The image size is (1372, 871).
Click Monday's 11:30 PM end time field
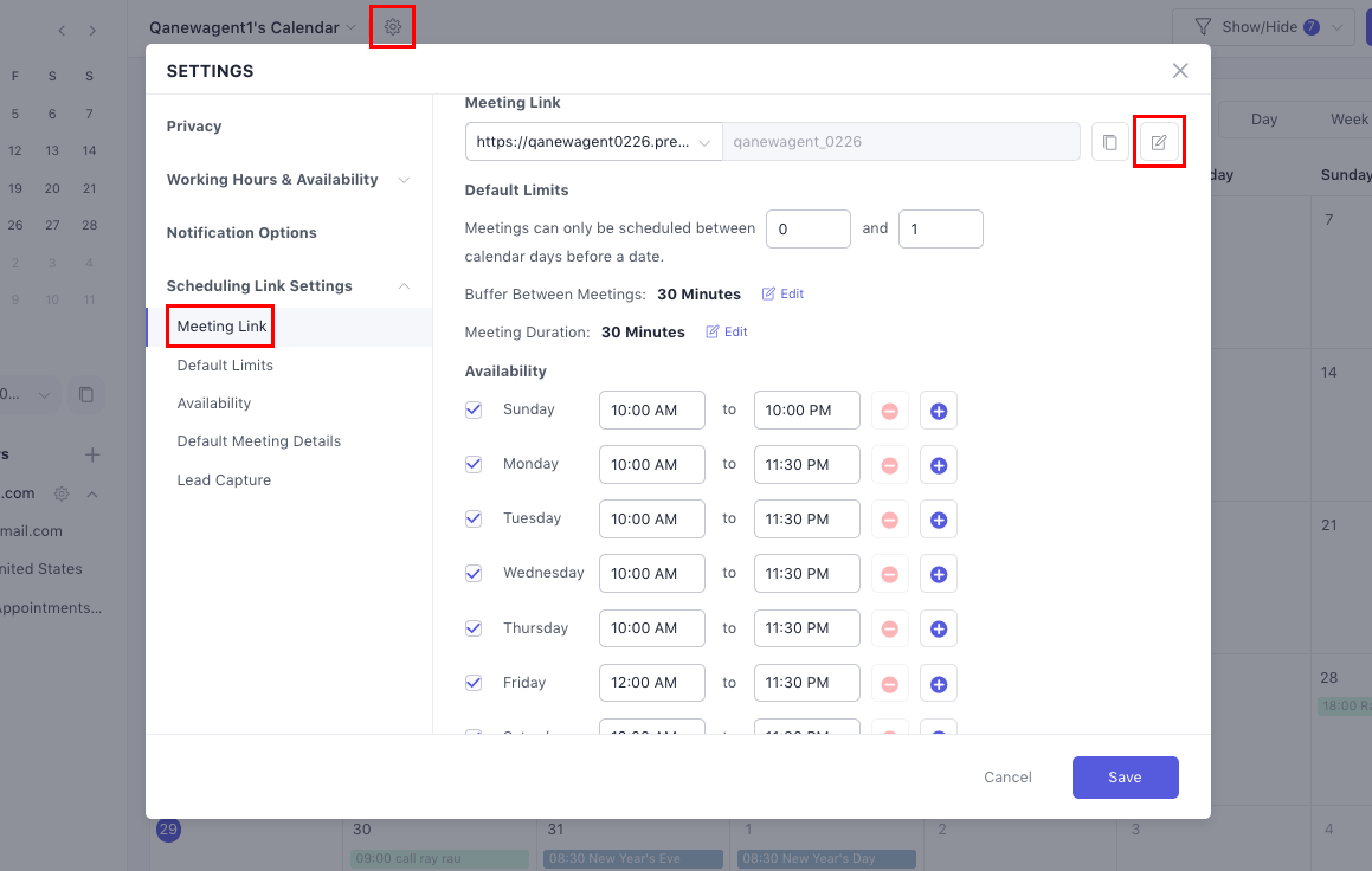(806, 464)
